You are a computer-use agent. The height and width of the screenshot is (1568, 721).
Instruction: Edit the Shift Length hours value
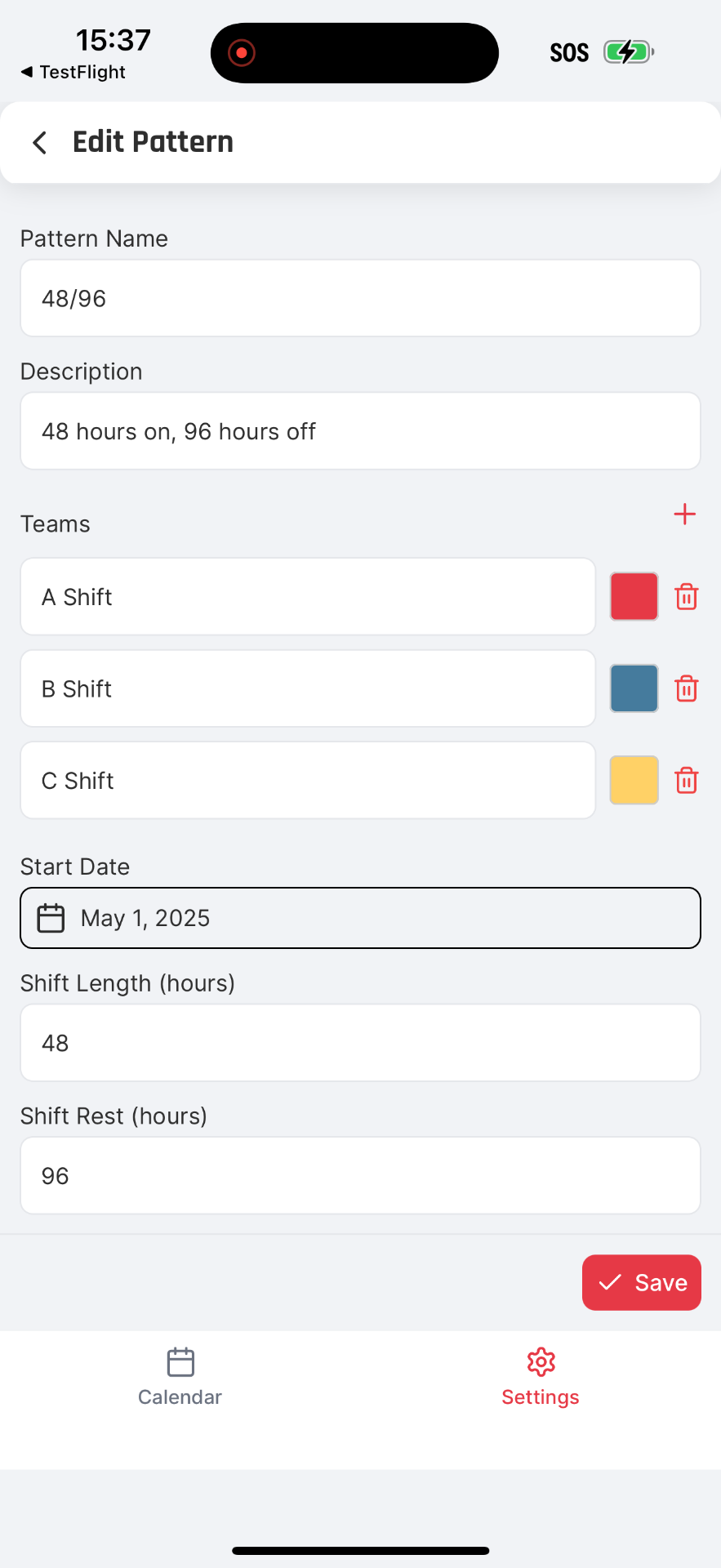point(360,1043)
